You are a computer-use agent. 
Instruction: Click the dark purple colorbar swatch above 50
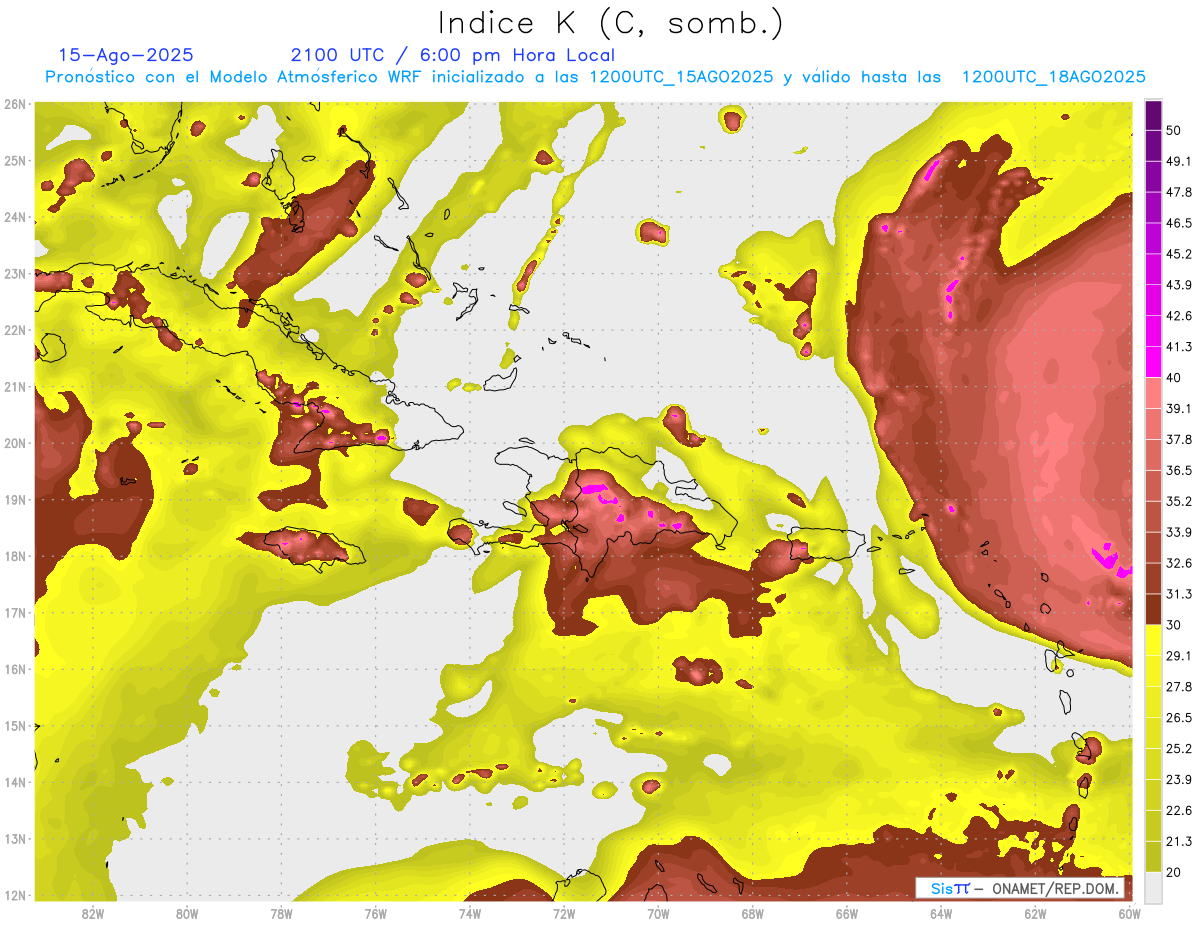[1153, 115]
